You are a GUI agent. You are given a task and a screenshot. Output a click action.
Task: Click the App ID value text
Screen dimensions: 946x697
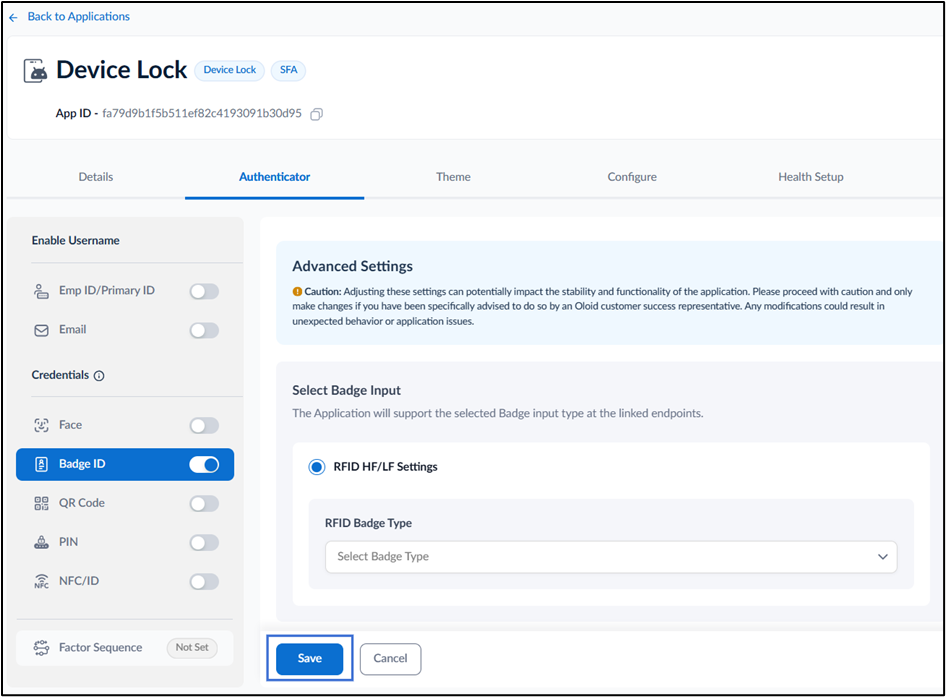pos(202,113)
